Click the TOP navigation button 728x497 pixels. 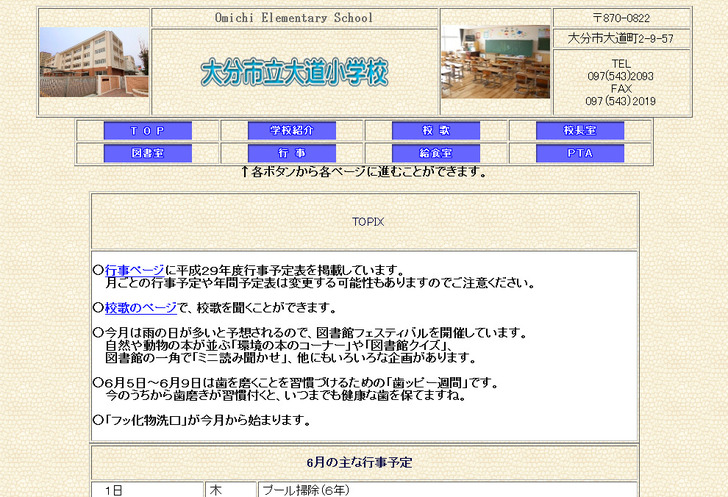coord(147,131)
